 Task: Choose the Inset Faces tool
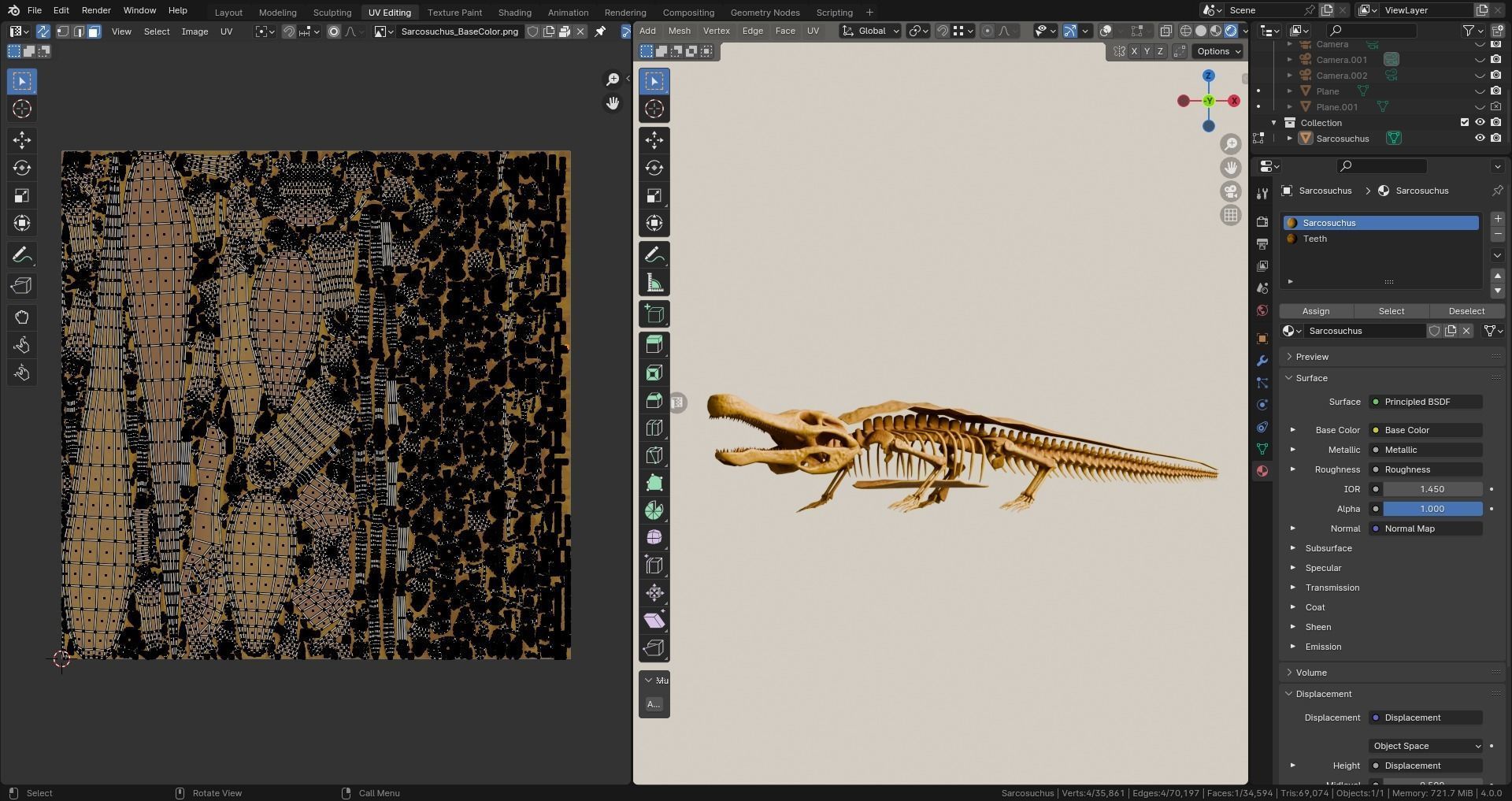654,373
